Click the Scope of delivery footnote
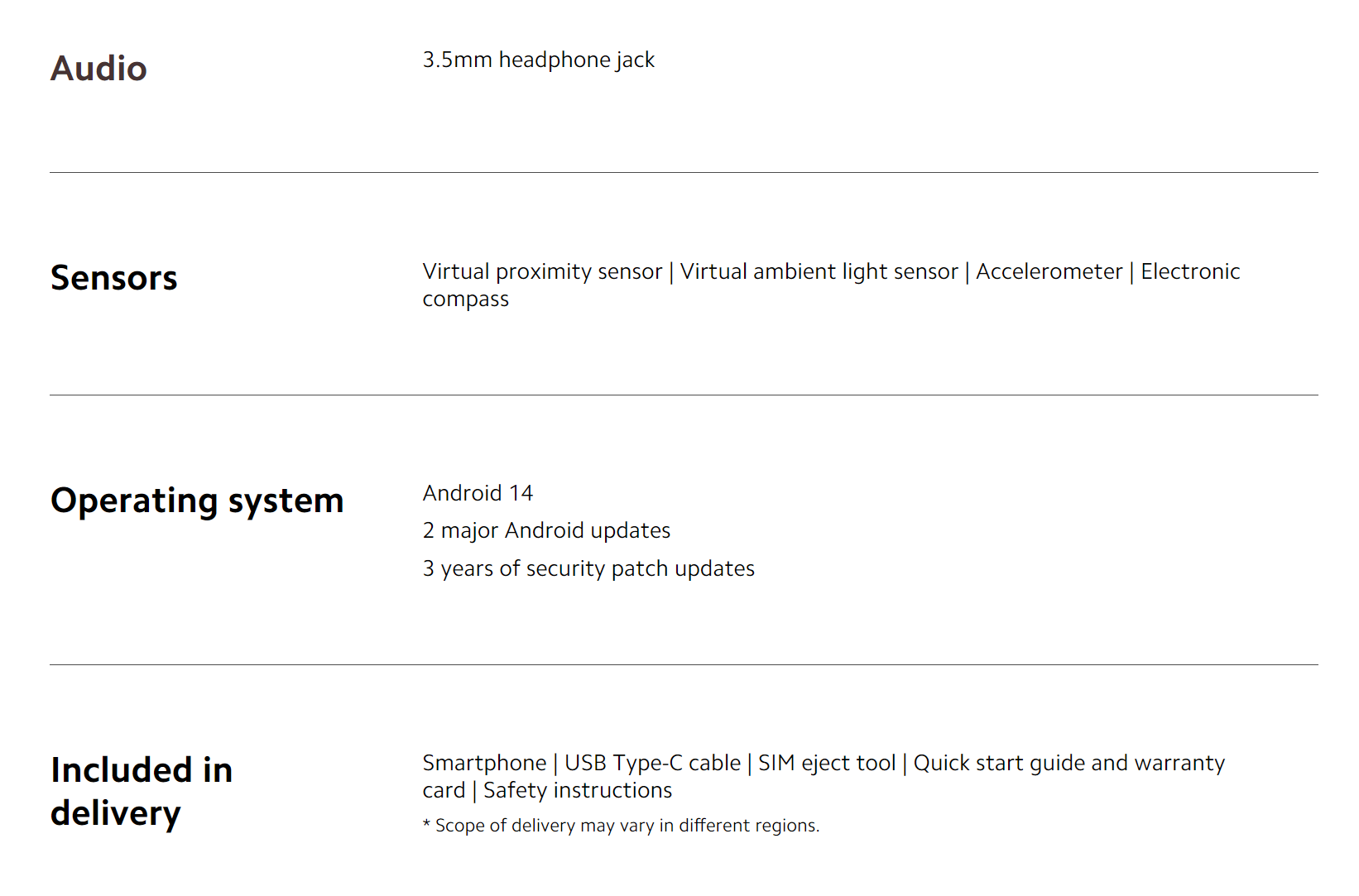 coord(622,826)
